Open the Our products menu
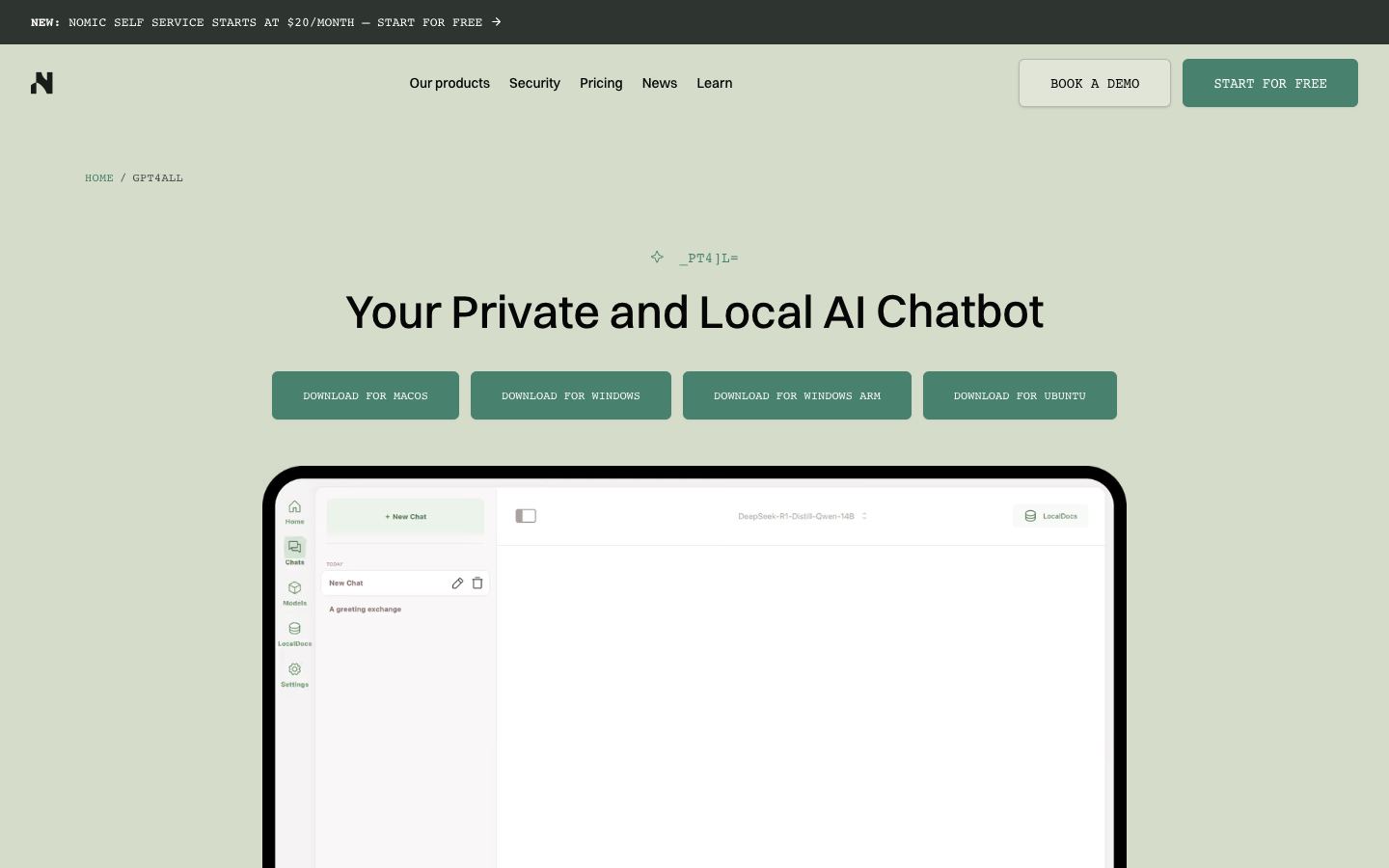 (x=449, y=83)
